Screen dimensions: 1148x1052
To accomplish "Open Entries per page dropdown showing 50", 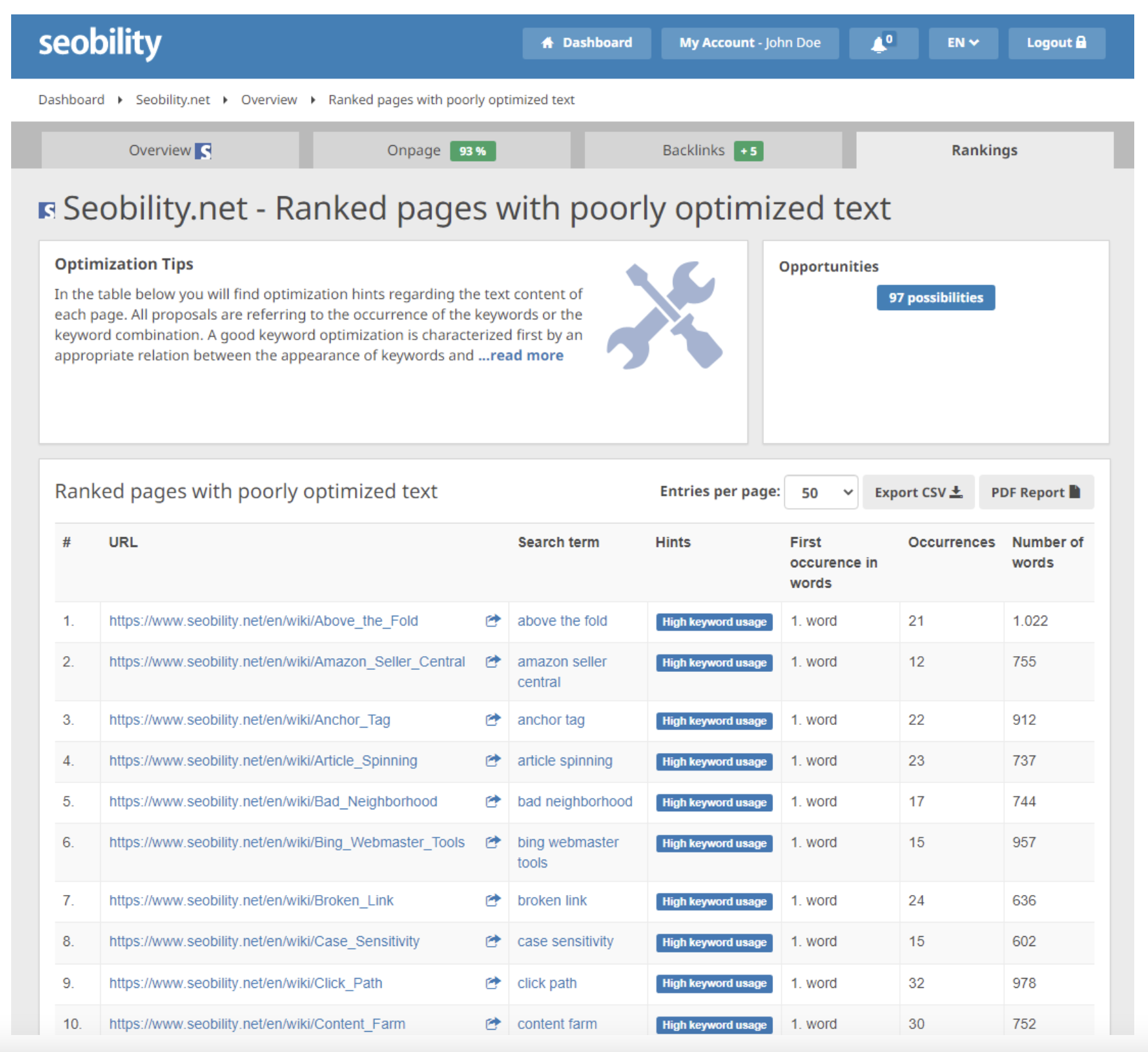I will click(821, 492).
